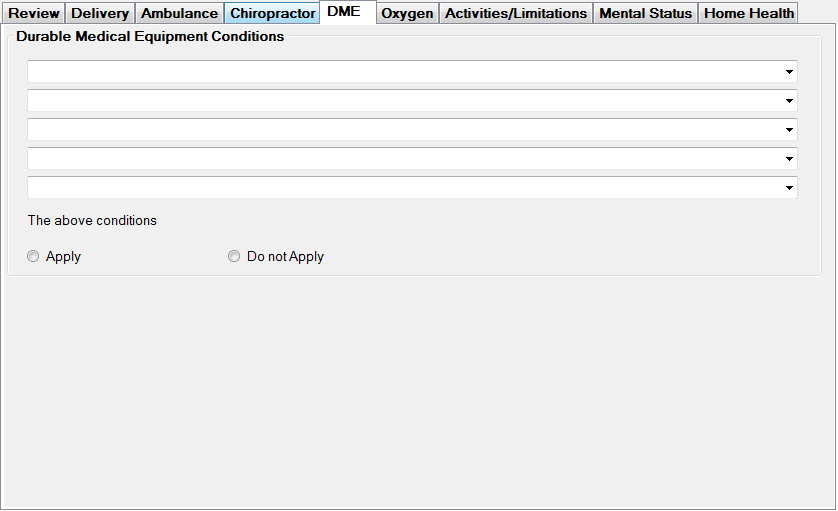The image size is (838, 511).
Task: Select the Apply radio button
Action: tap(34, 257)
